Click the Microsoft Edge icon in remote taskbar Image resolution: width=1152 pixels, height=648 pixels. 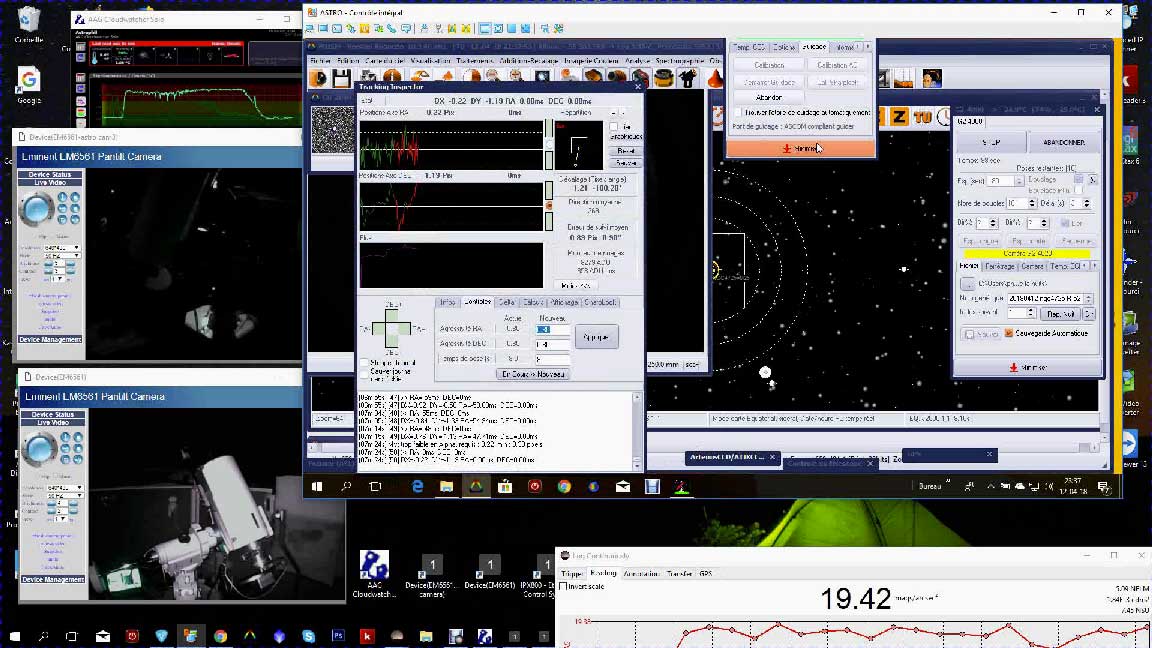tap(418, 486)
